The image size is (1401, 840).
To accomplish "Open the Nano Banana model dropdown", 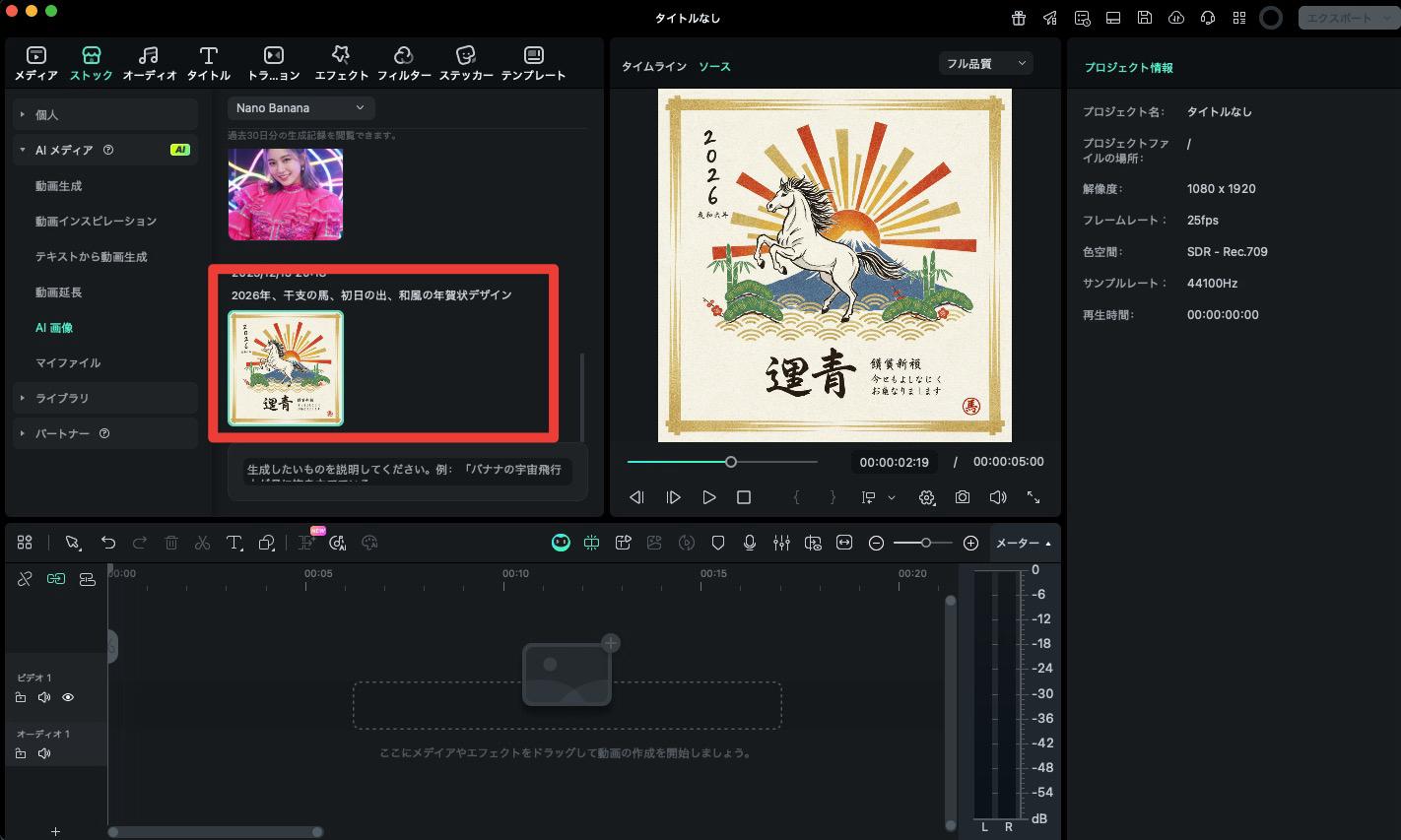I will [300, 107].
